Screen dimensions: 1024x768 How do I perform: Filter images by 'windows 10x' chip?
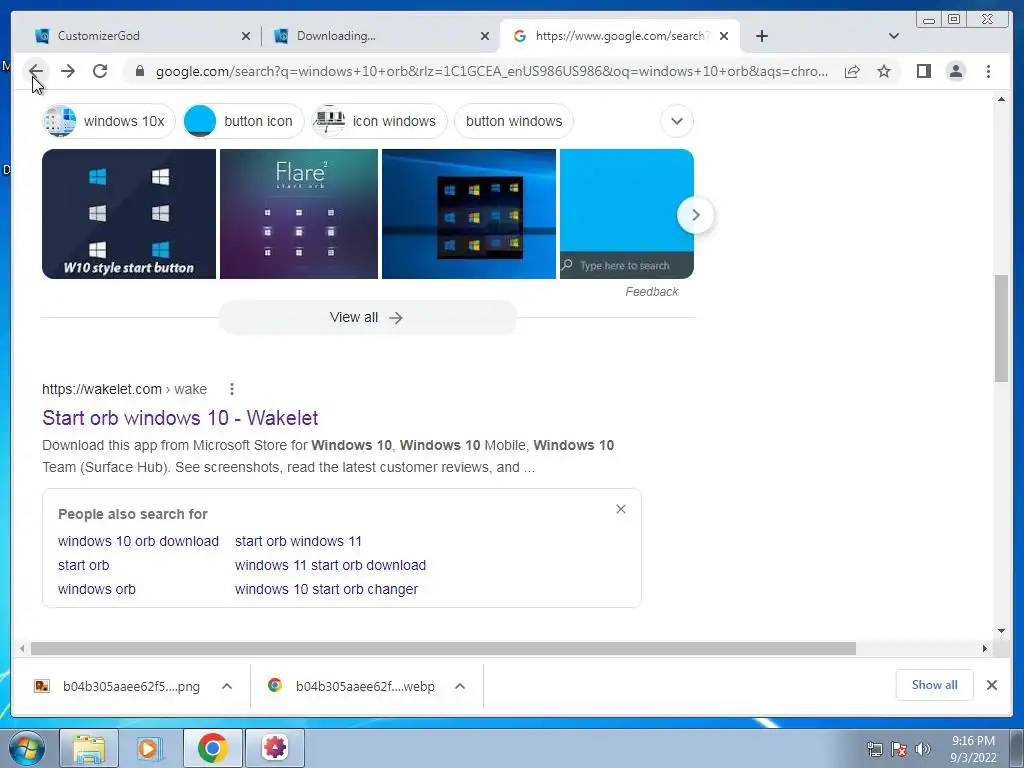(109, 121)
